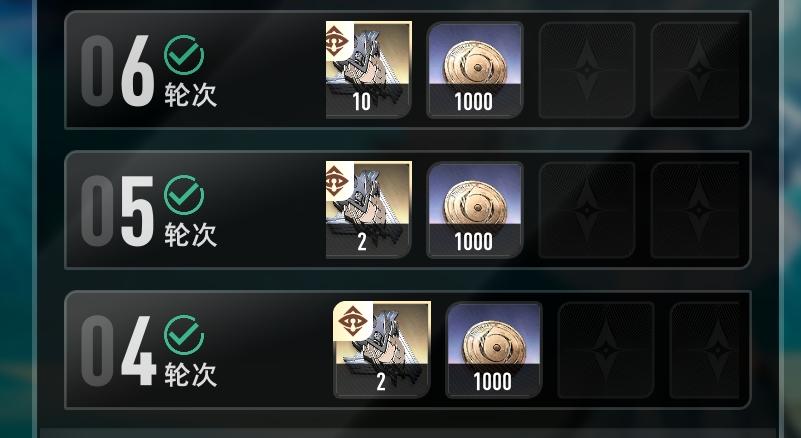Click the 轮次 label in round 04

tap(191, 375)
